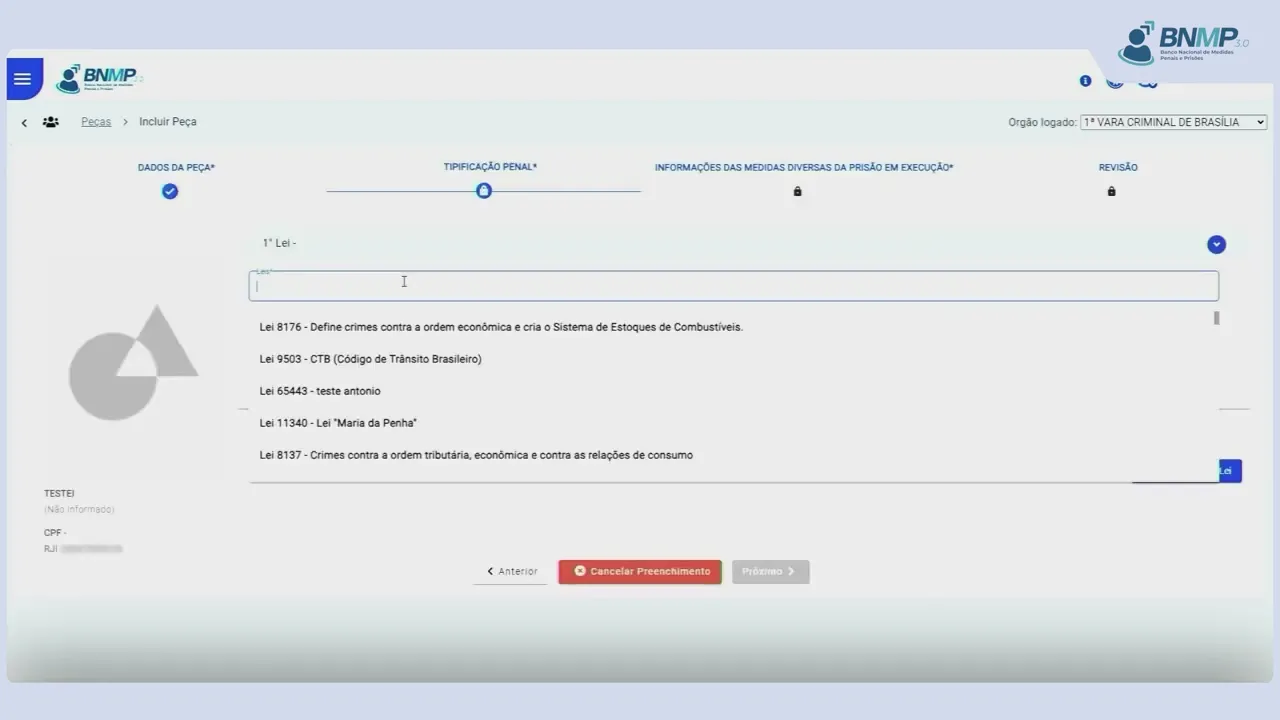Click the law list scrollbar thumb
This screenshot has width=1280, height=720.
click(1216, 318)
